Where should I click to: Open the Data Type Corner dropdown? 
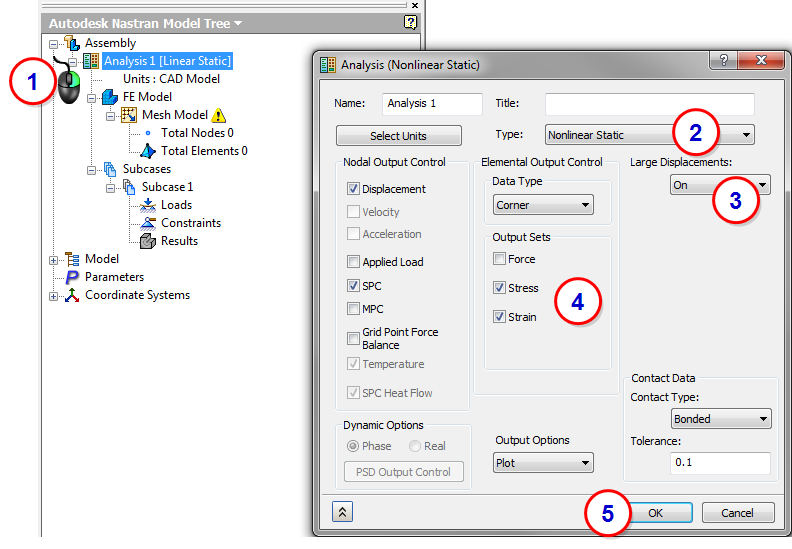tap(543, 205)
